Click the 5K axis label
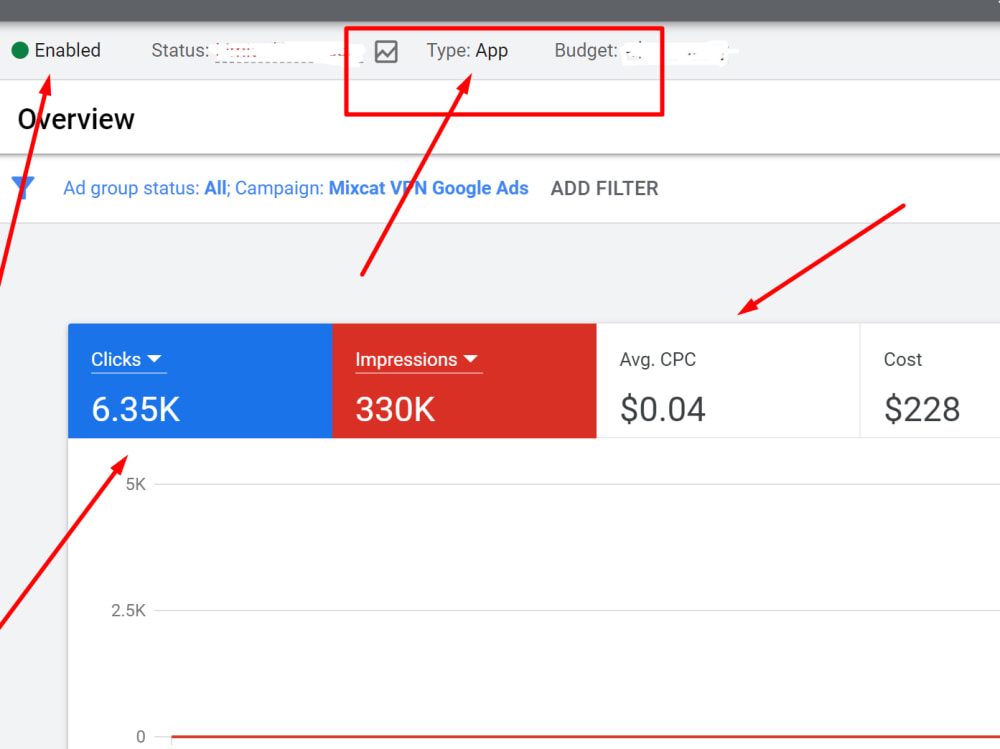 point(135,484)
